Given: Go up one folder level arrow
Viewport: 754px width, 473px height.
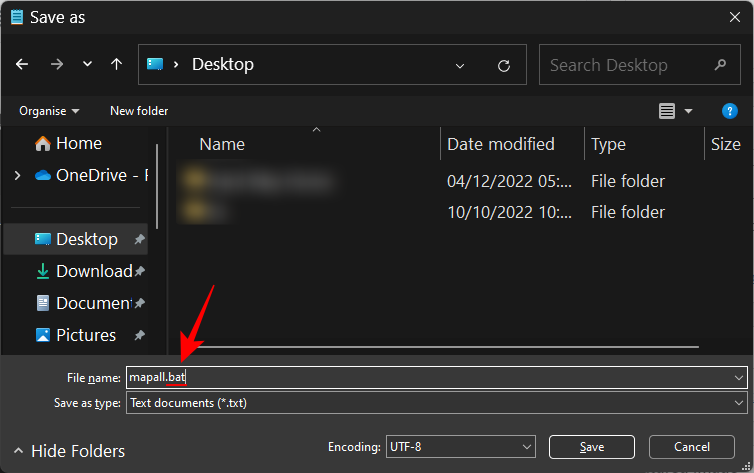Looking at the screenshot, I should (x=116, y=64).
